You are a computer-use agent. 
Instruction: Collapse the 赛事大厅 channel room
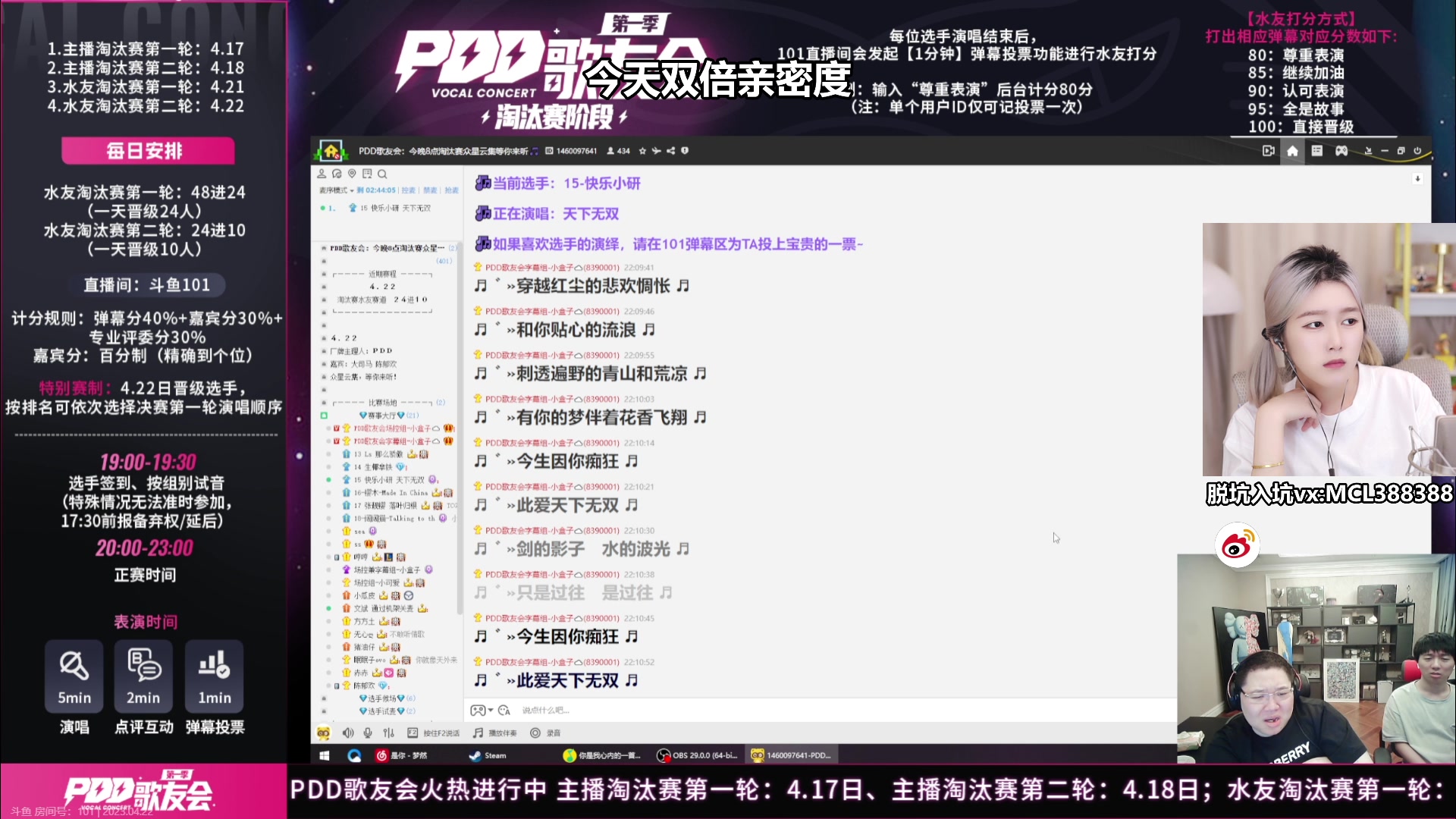tap(324, 416)
